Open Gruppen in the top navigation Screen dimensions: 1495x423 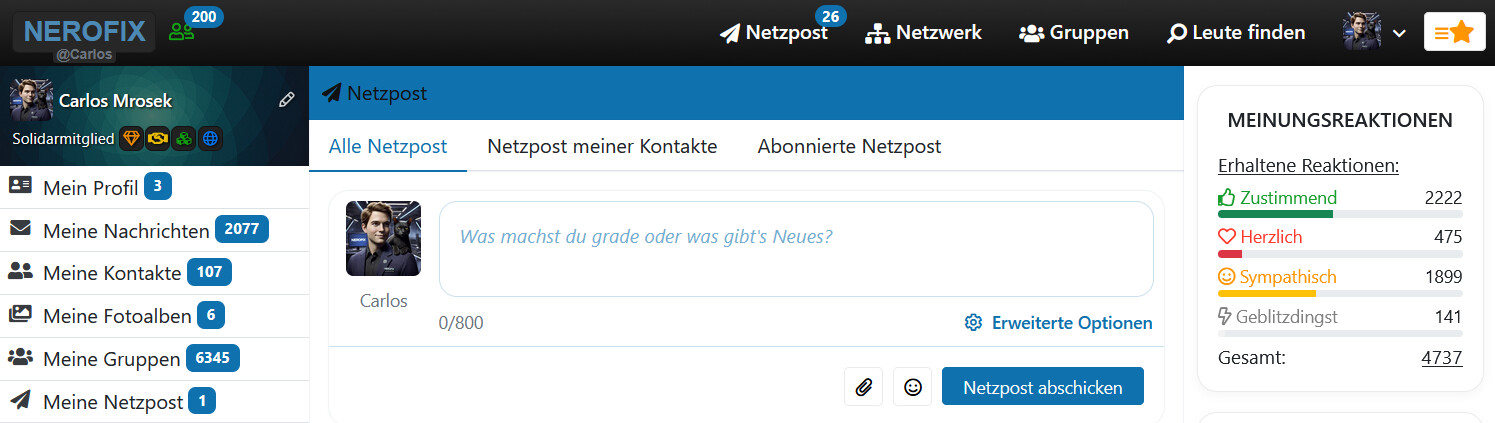click(x=1074, y=33)
